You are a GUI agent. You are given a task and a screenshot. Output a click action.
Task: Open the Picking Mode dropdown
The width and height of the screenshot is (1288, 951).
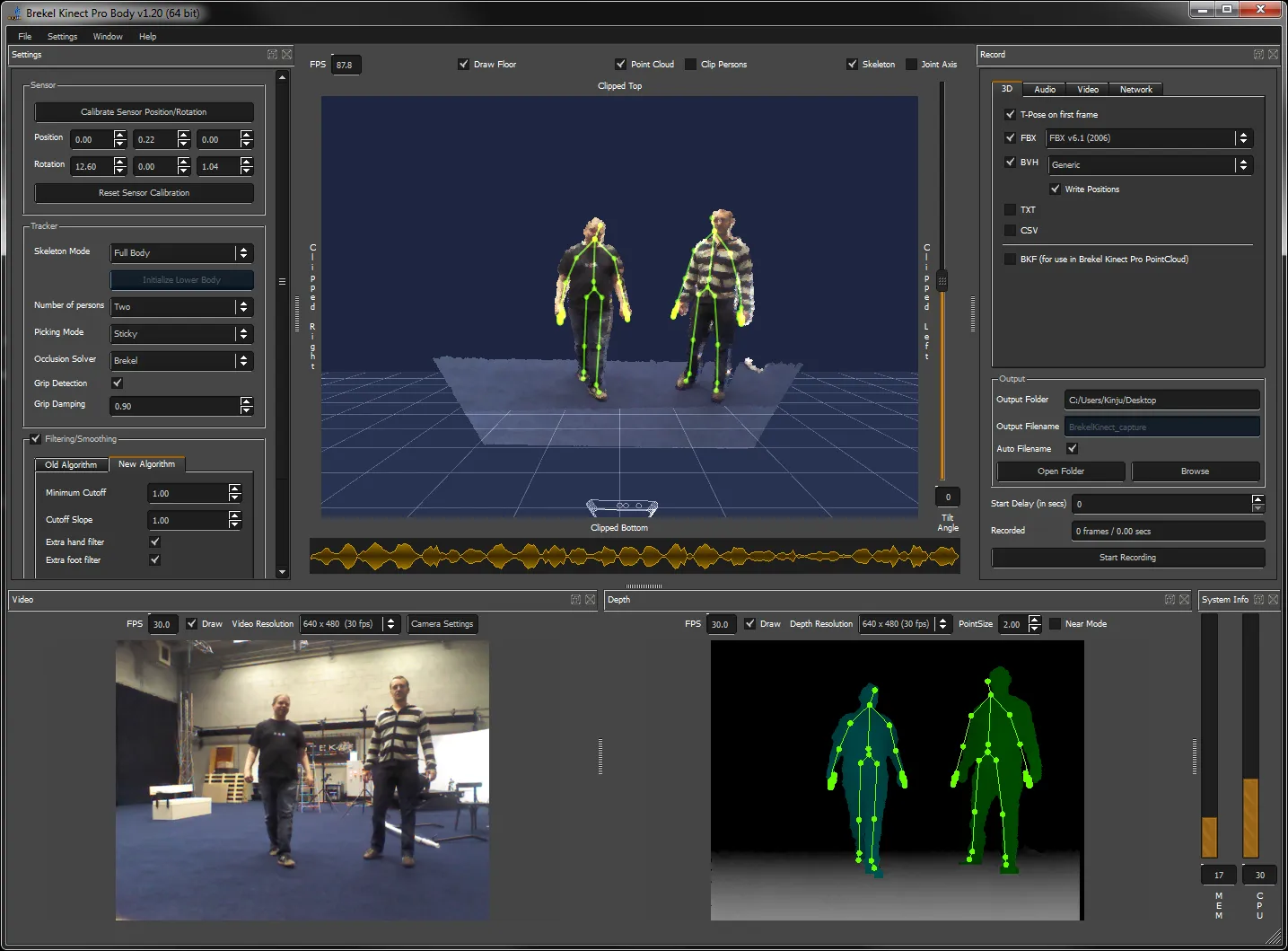pos(182,334)
